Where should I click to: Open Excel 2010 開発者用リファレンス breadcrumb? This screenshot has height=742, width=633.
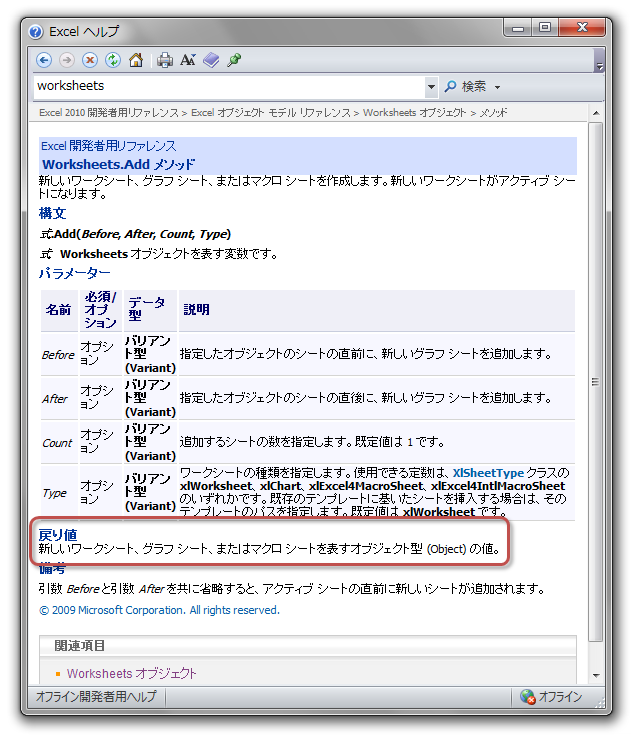click(x=109, y=113)
